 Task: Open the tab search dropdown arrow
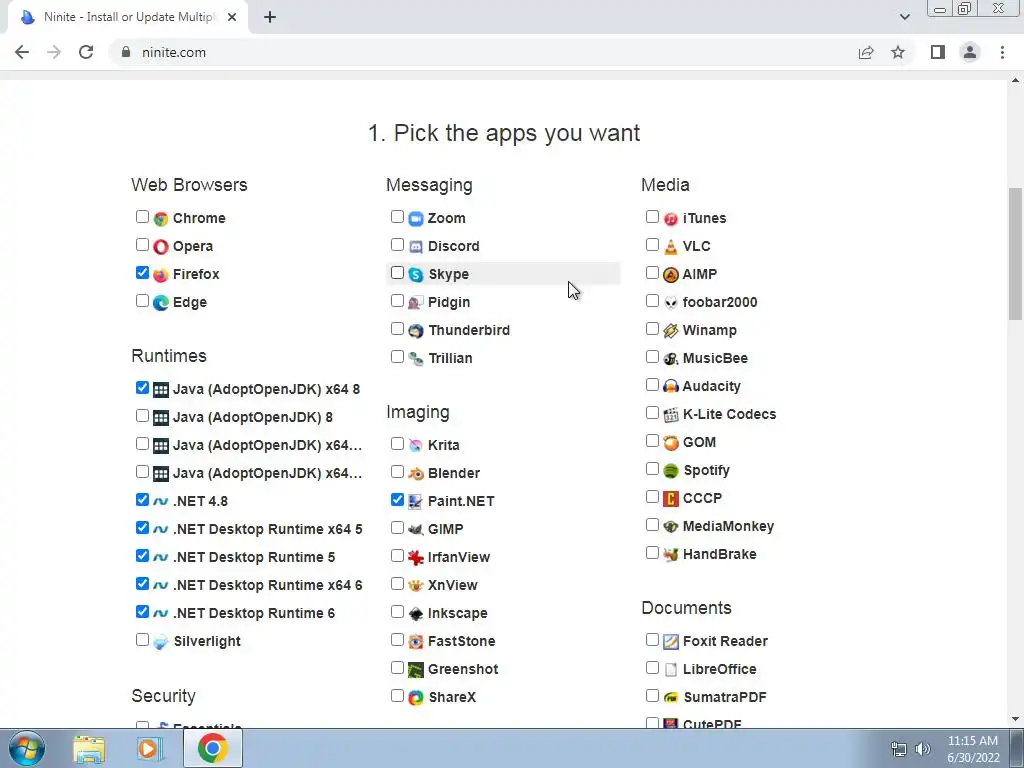[904, 17]
